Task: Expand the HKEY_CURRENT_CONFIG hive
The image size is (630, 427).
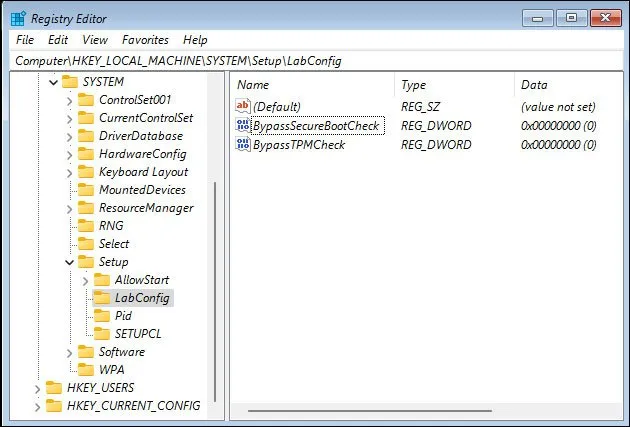Action: pyautogui.click(x=37, y=406)
